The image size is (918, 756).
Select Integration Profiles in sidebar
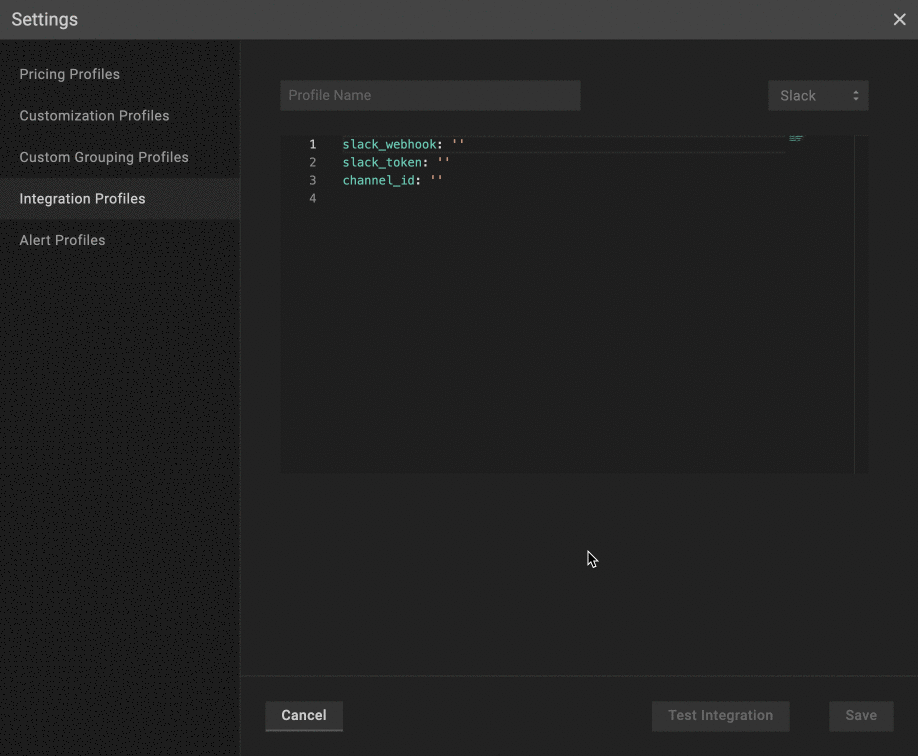(x=82, y=199)
